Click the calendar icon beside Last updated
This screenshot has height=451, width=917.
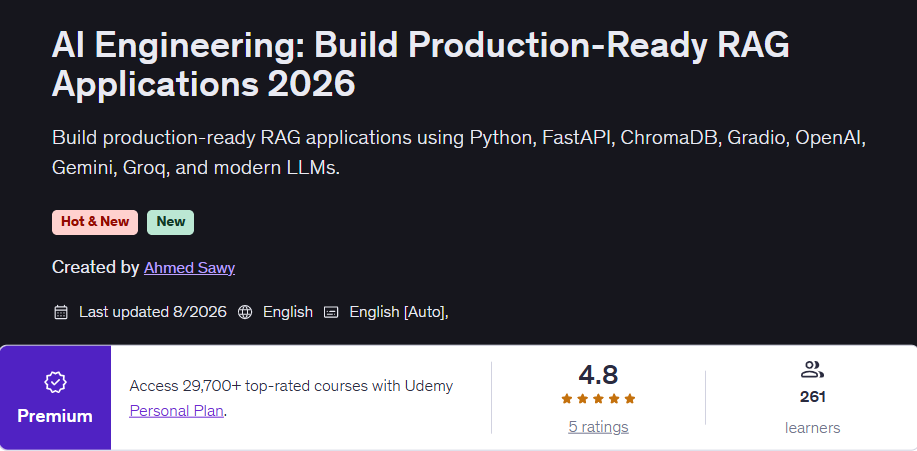point(61,312)
